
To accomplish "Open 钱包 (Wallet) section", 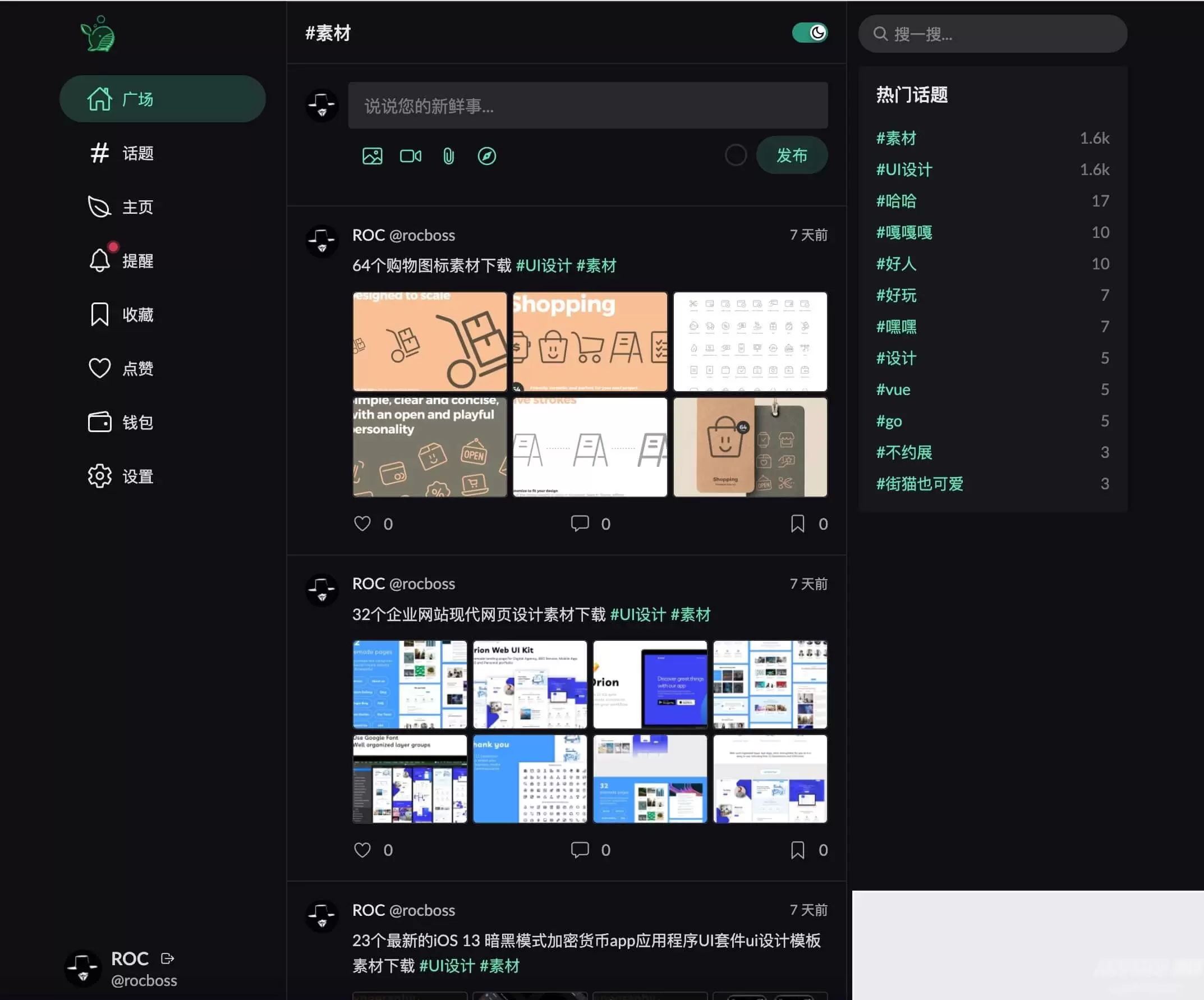I will point(138,421).
